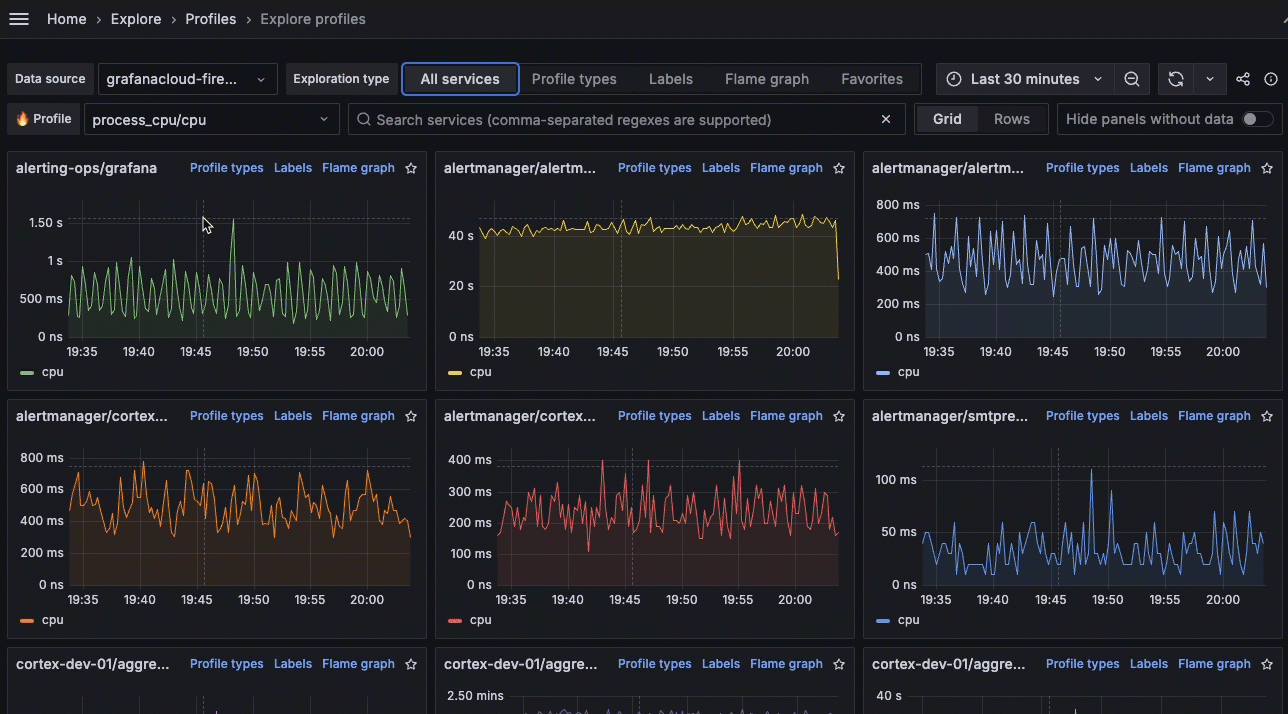The image size is (1288, 714).
Task: Open Flame graph for alerting-ops/grafana
Action: (358, 168)
